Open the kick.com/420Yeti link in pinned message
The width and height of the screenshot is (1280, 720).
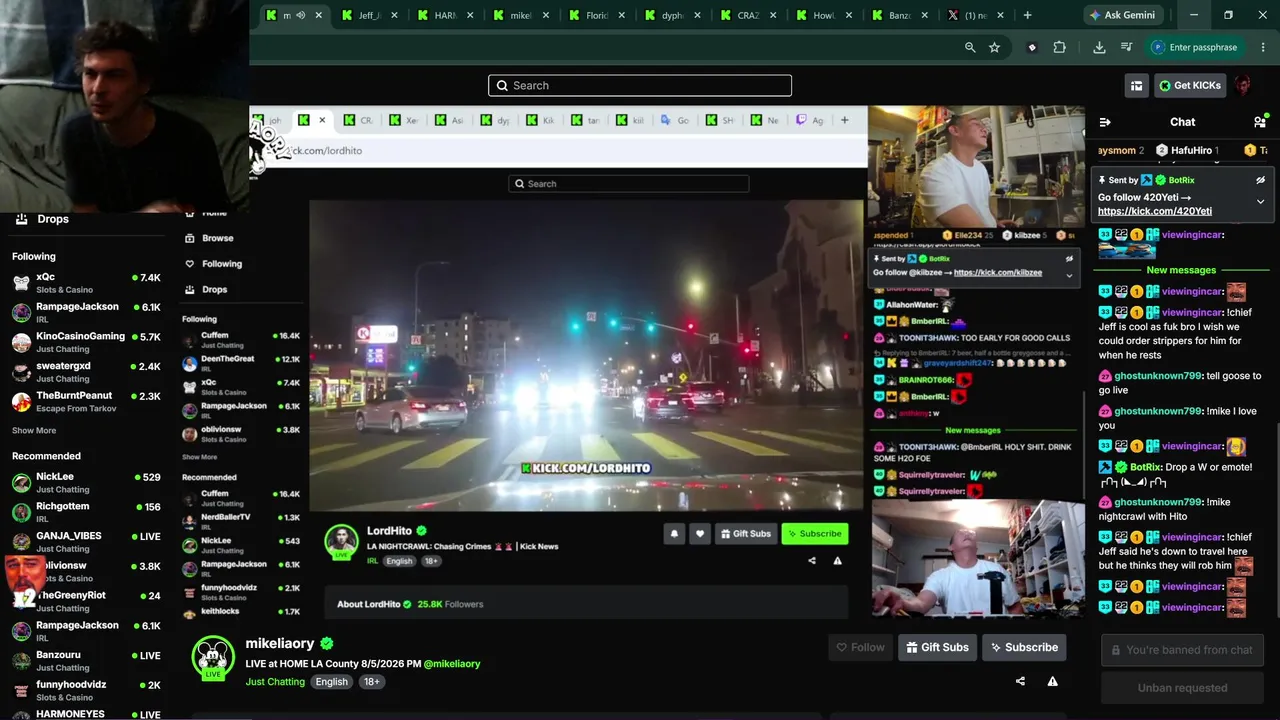coord(1155,211)
